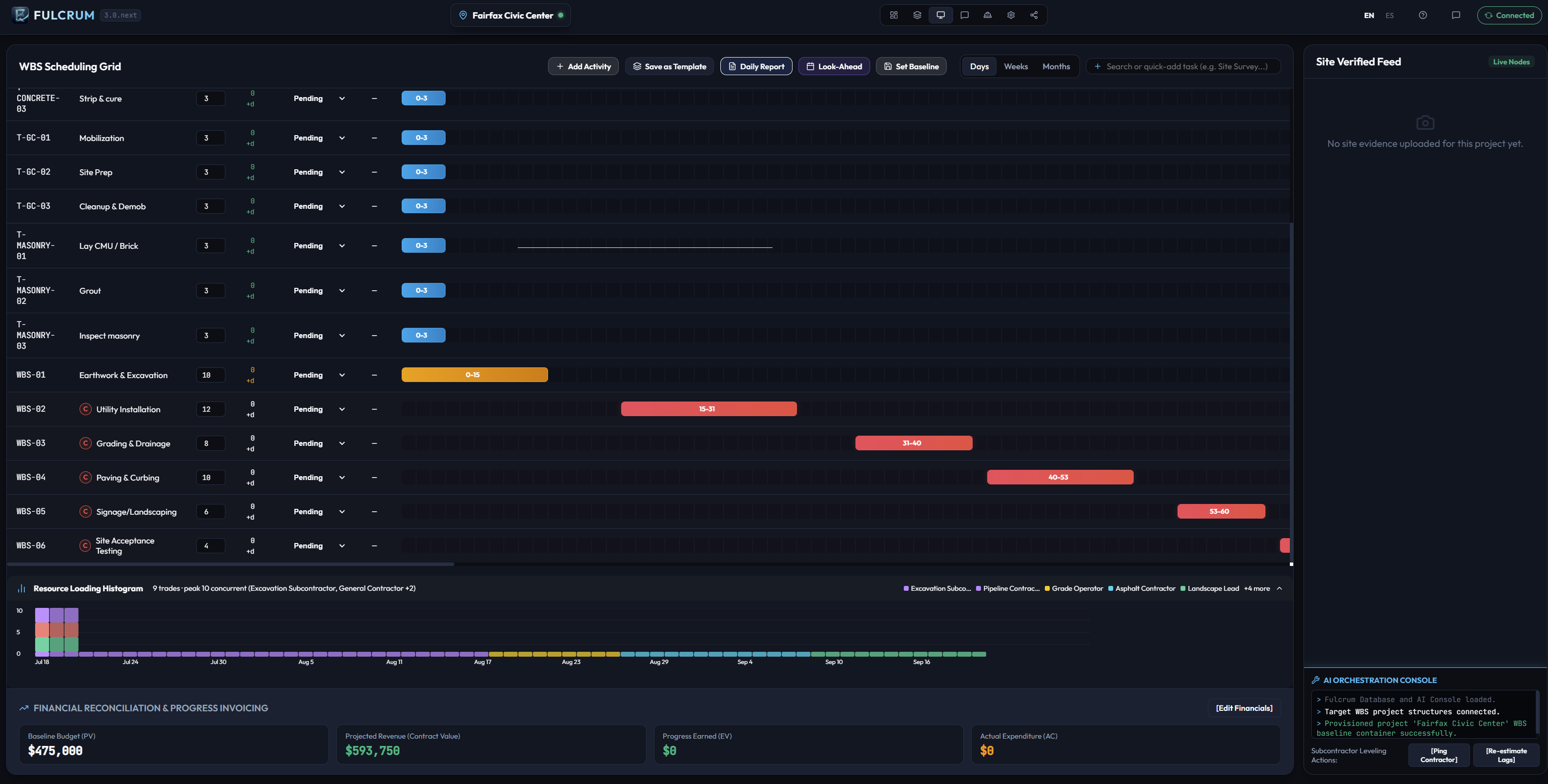Click Ping Contractor action
This screenshot has width=1548, height=784.
point(1439,755)
